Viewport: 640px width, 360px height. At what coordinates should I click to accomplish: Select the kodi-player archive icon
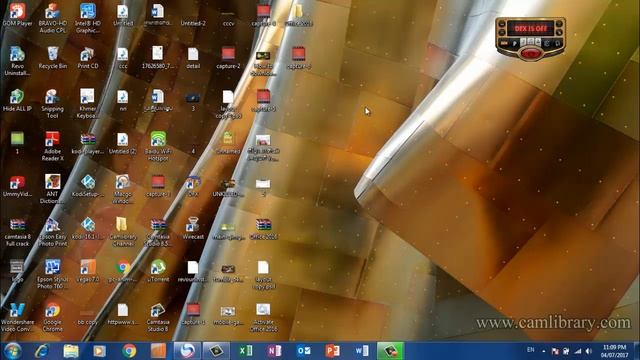(x=88, y=143)
